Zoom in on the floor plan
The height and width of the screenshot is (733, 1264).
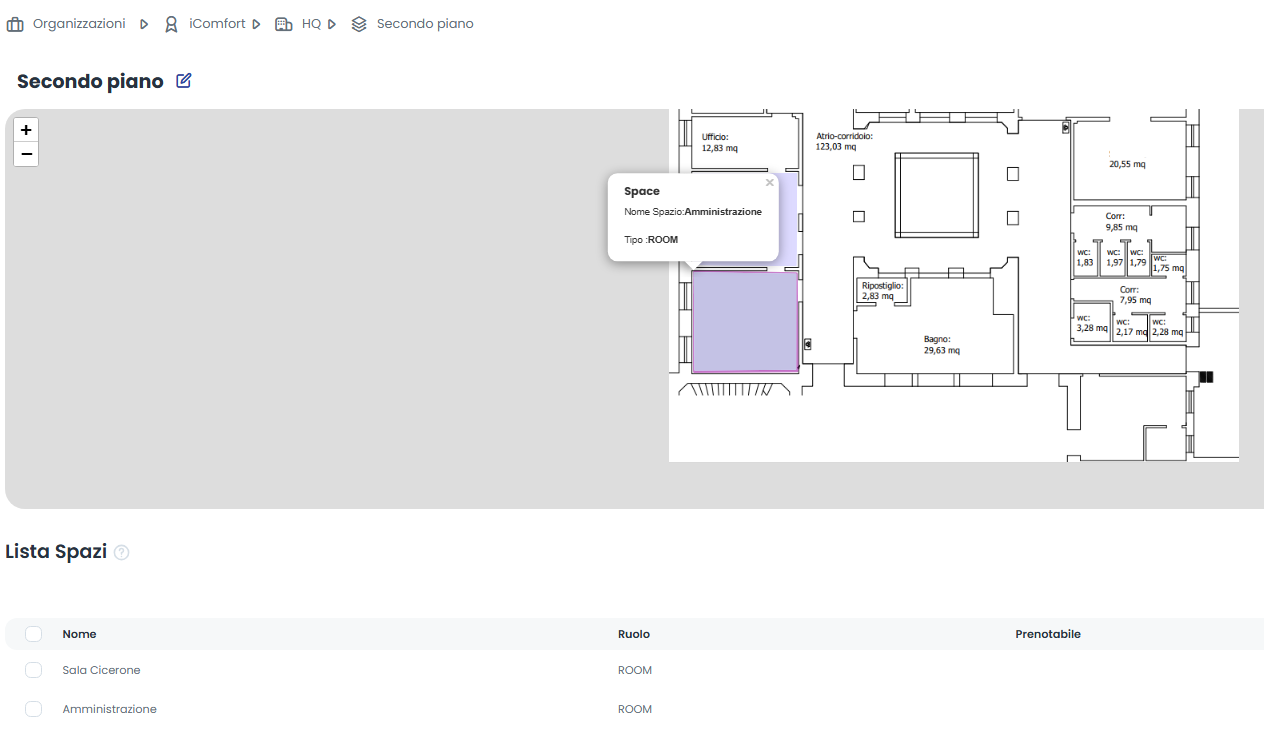pos(25,130)
